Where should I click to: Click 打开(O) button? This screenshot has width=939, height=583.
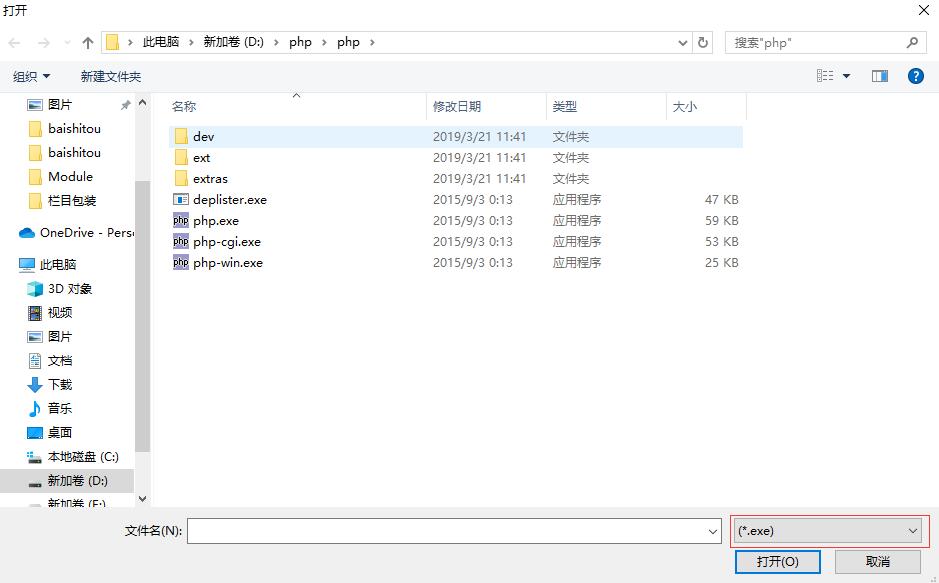tap(777, 561)
